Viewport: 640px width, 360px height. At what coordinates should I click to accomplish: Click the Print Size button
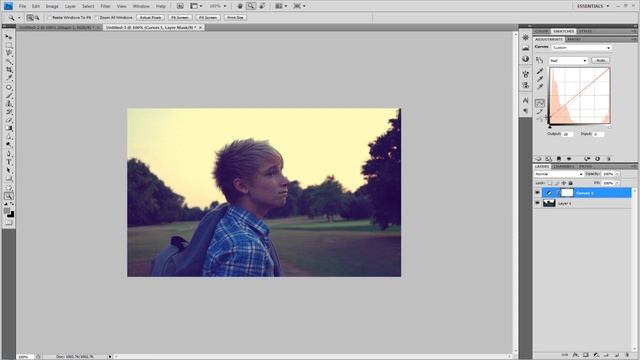235,18
